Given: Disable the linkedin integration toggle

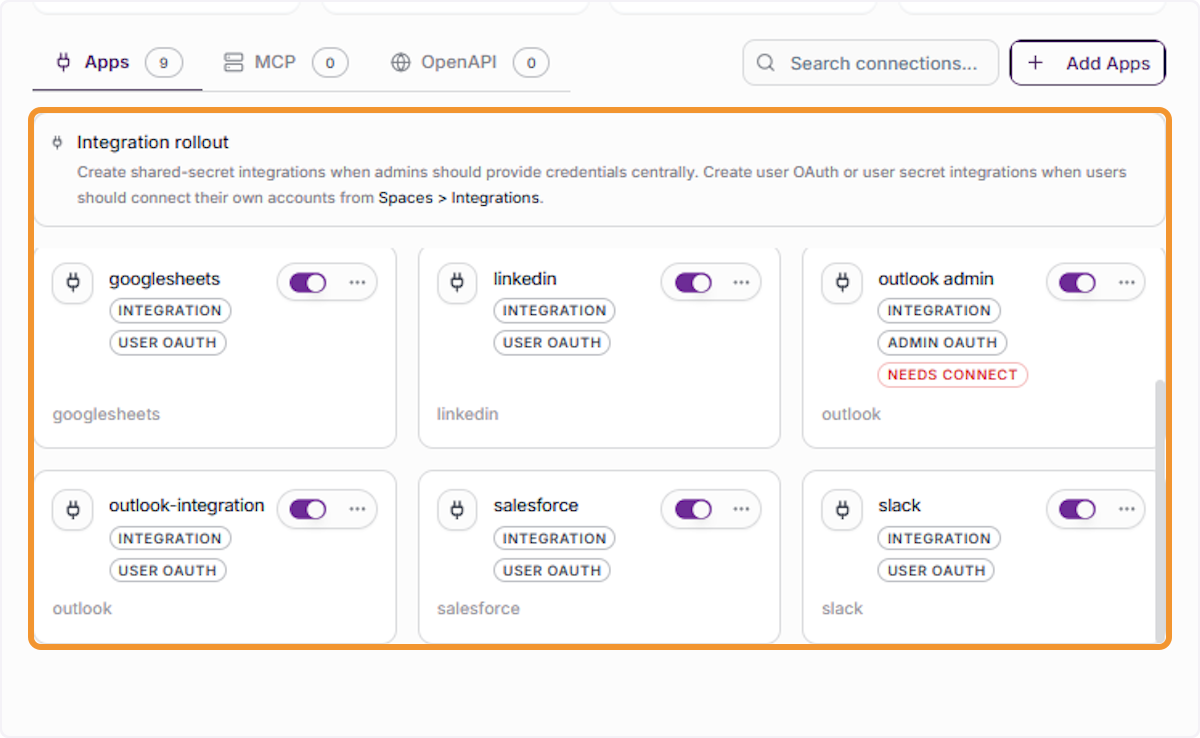Looking at the screenshot, I should point(693,283).
